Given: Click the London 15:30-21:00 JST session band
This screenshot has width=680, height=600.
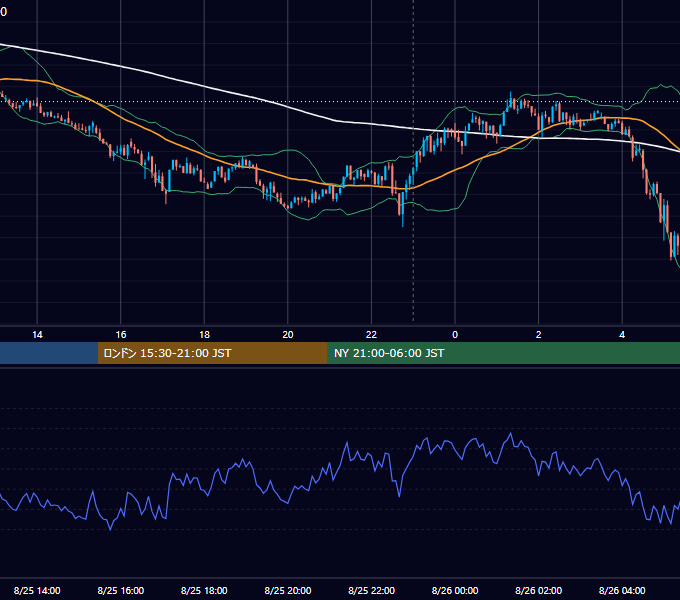Looking at the screenshot, I should [x=212, y=353].
